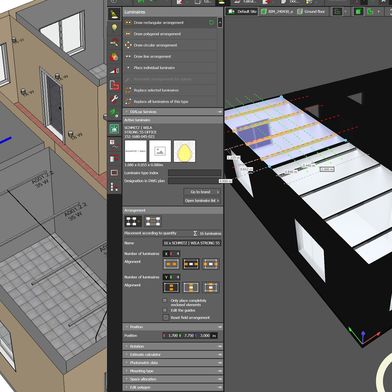
Task: Choose Draw circular arrangement
Action: click(170, 45)
